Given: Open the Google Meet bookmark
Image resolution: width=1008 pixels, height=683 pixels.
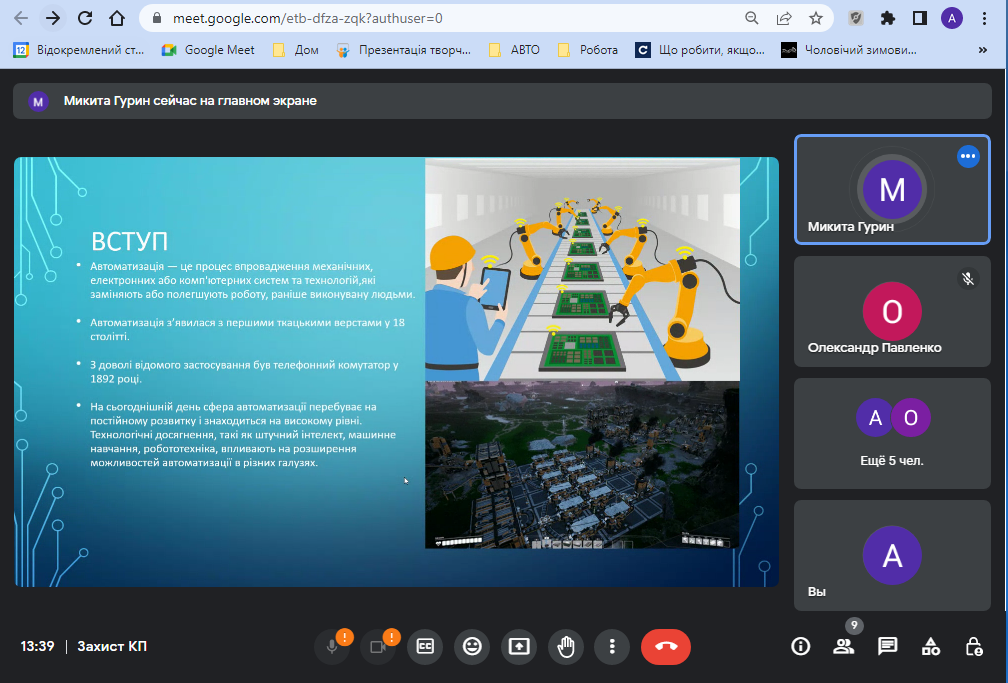Looking at the screenshot, I should (209, 49).
